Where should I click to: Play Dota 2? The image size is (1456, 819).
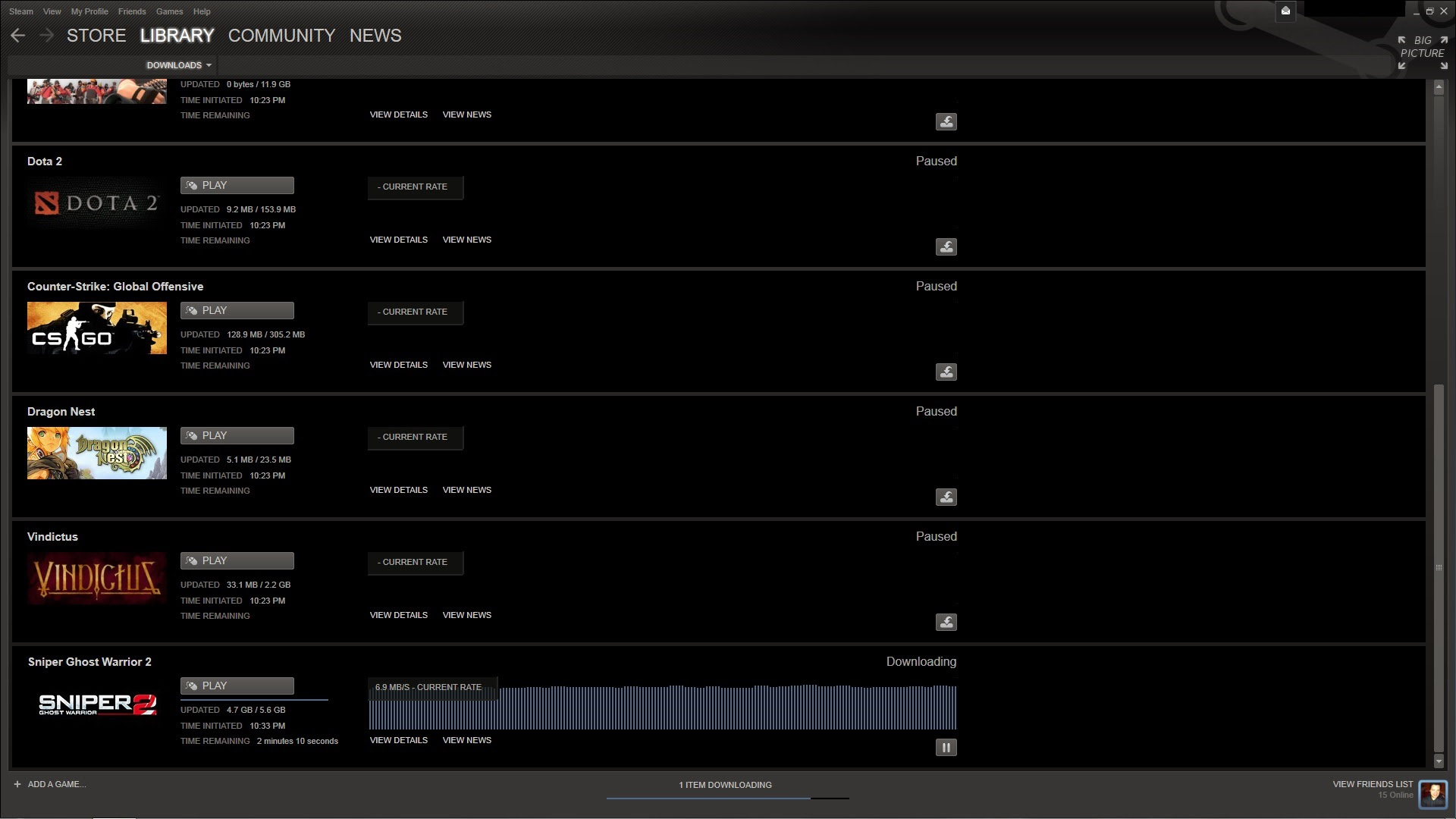pos(237,185)
